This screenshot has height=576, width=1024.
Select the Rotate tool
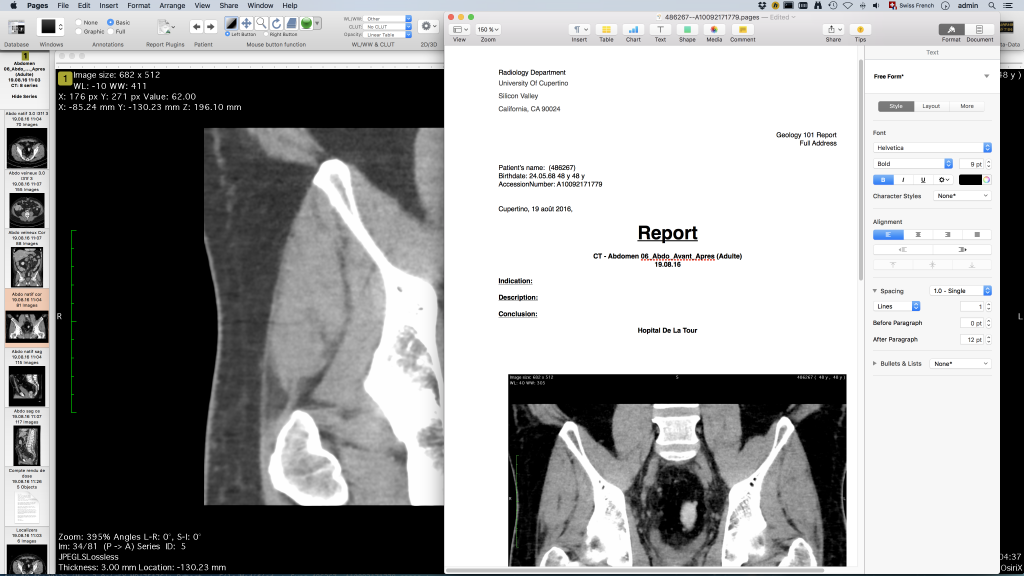[x=276, y=24]
